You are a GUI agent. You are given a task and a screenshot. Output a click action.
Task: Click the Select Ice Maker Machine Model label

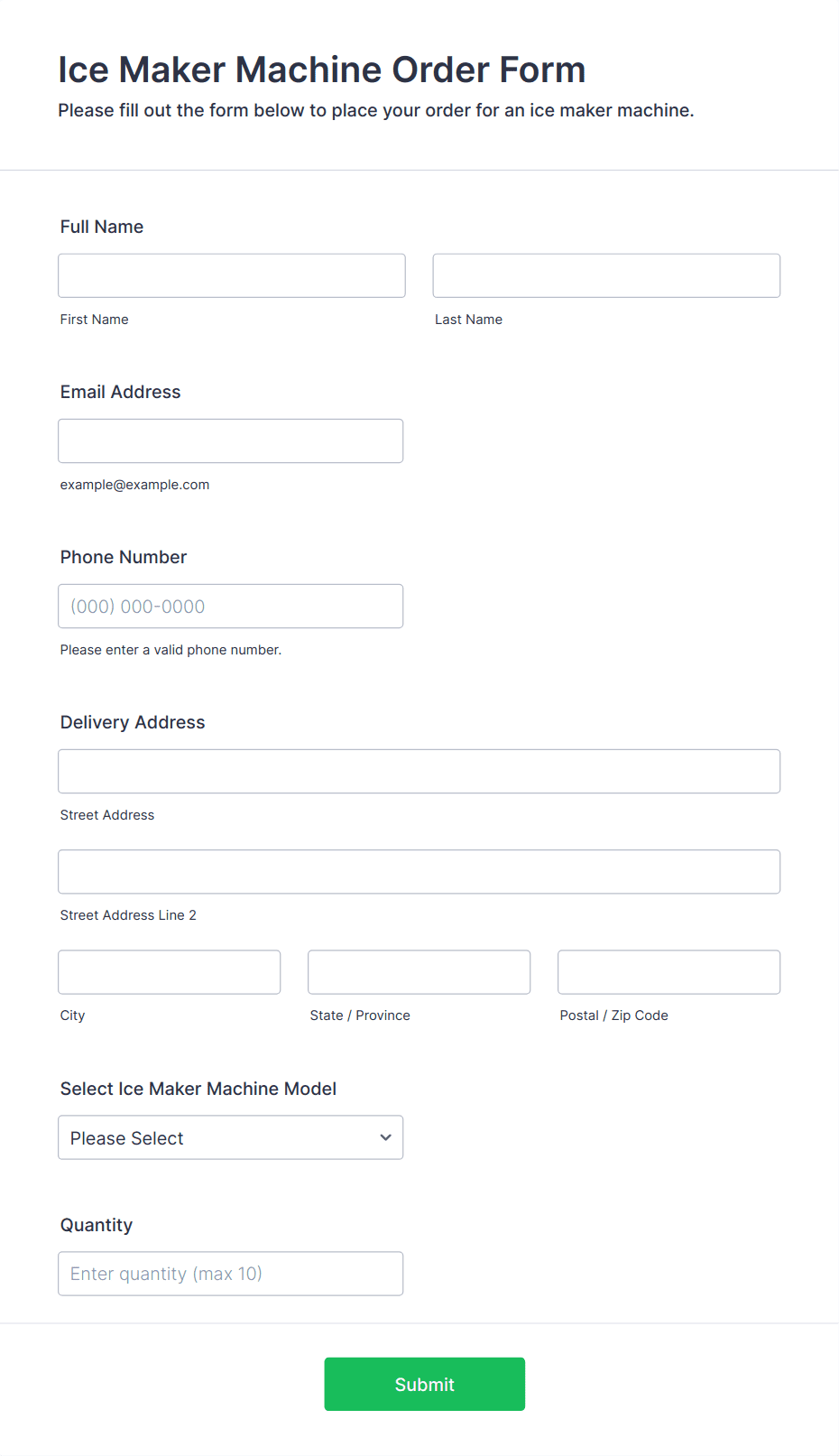198,1089
